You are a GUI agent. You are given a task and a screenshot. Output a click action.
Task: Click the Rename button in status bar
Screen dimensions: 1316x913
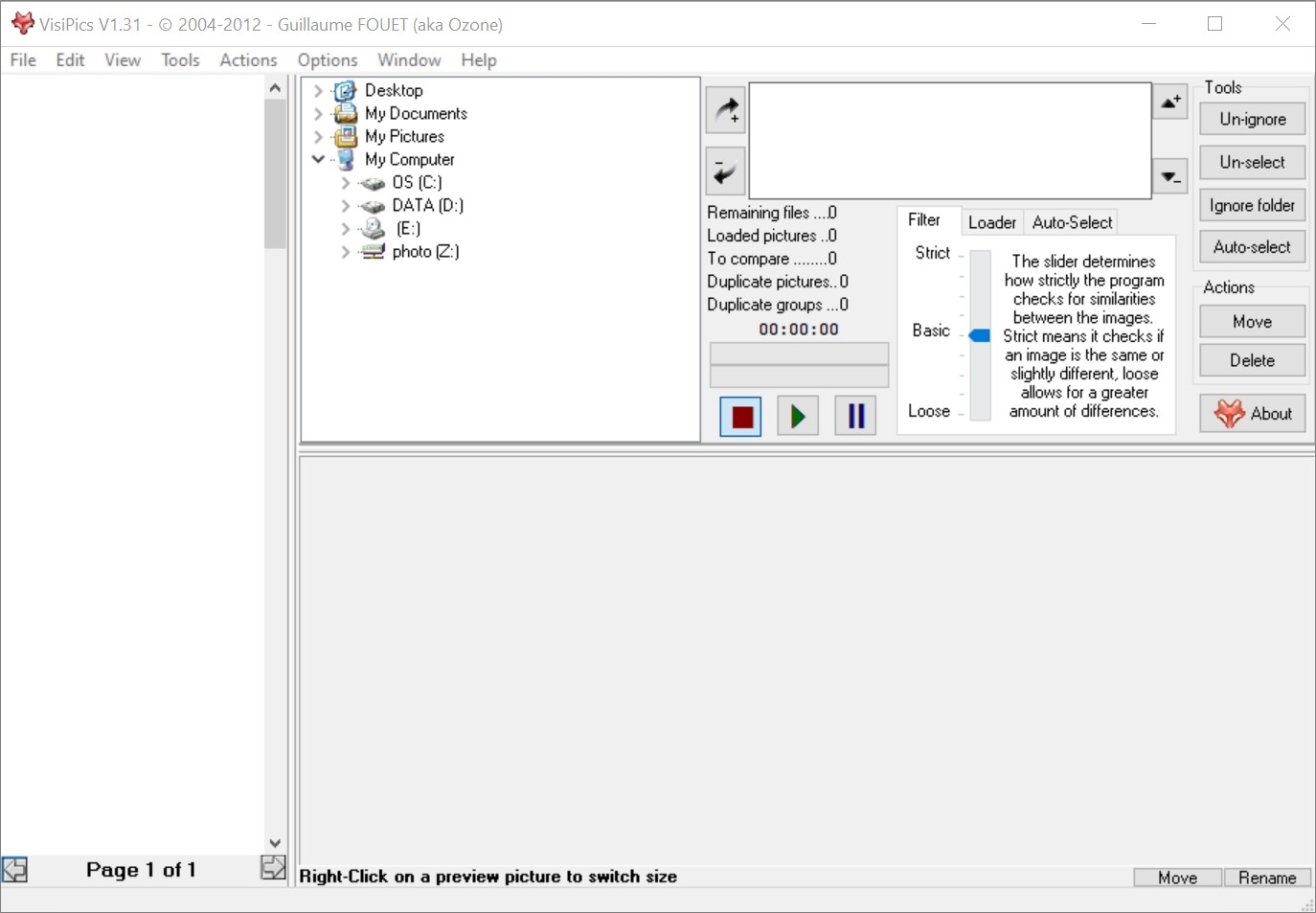pyautogui.click(x=1267, y=878)
